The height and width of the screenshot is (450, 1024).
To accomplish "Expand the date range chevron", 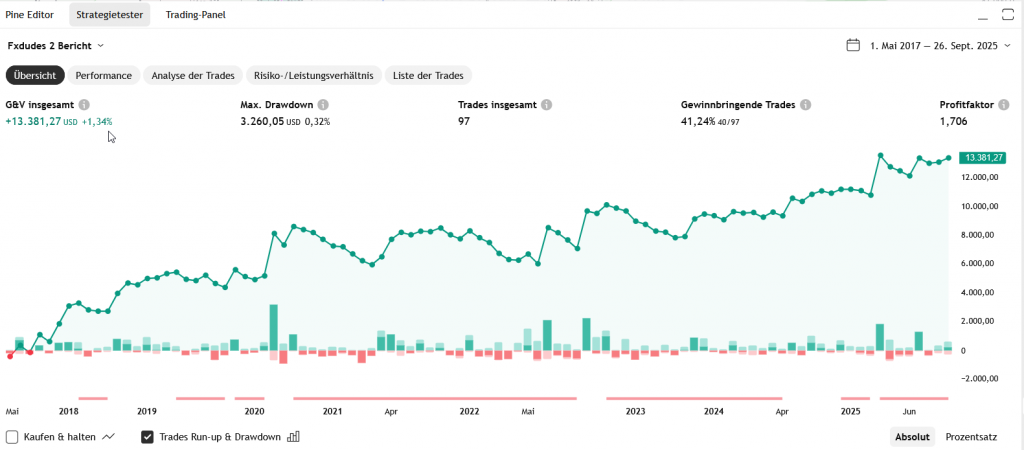I will click(x=1009, y=45).
